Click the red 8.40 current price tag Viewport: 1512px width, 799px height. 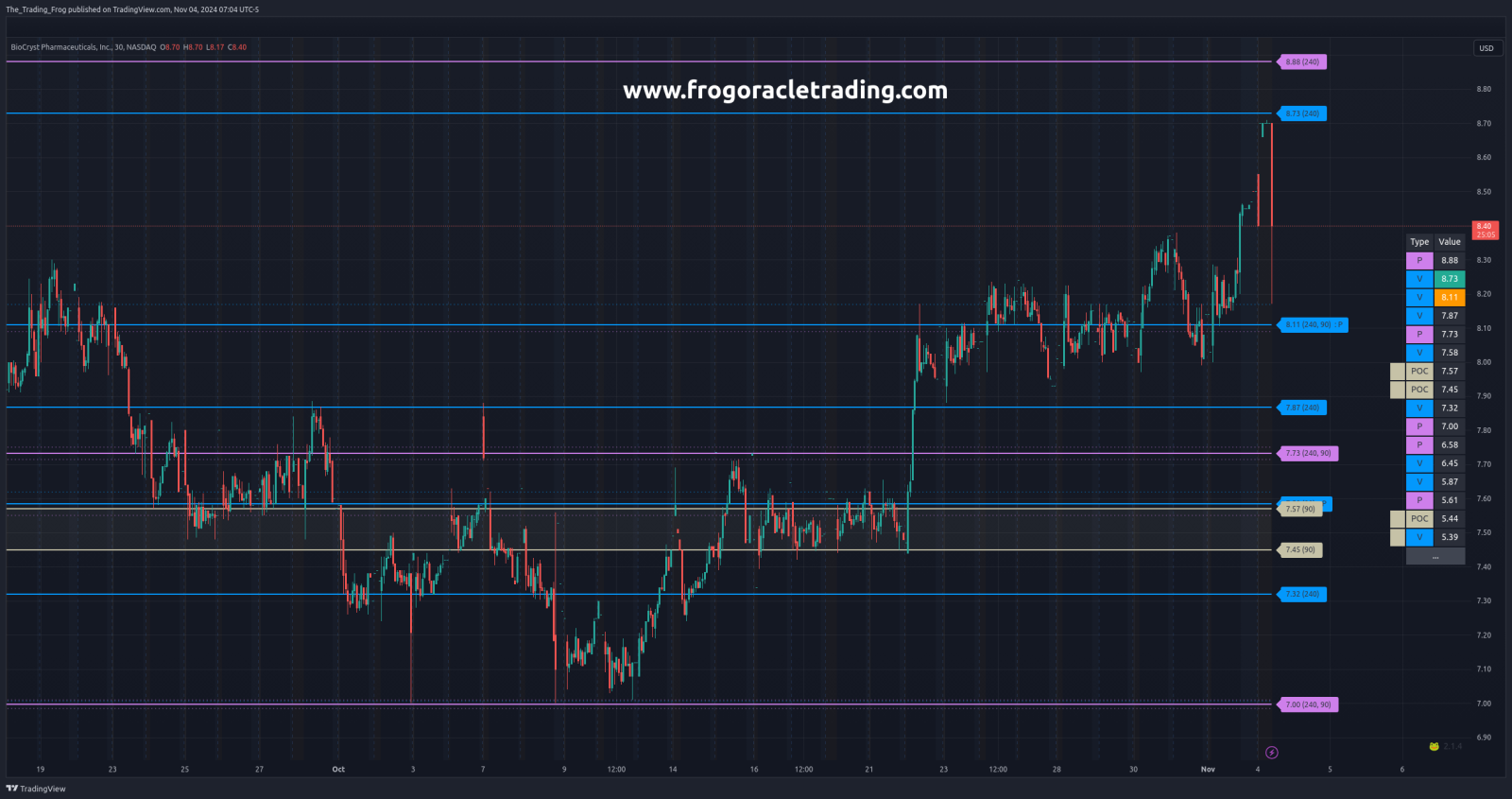1486,230
